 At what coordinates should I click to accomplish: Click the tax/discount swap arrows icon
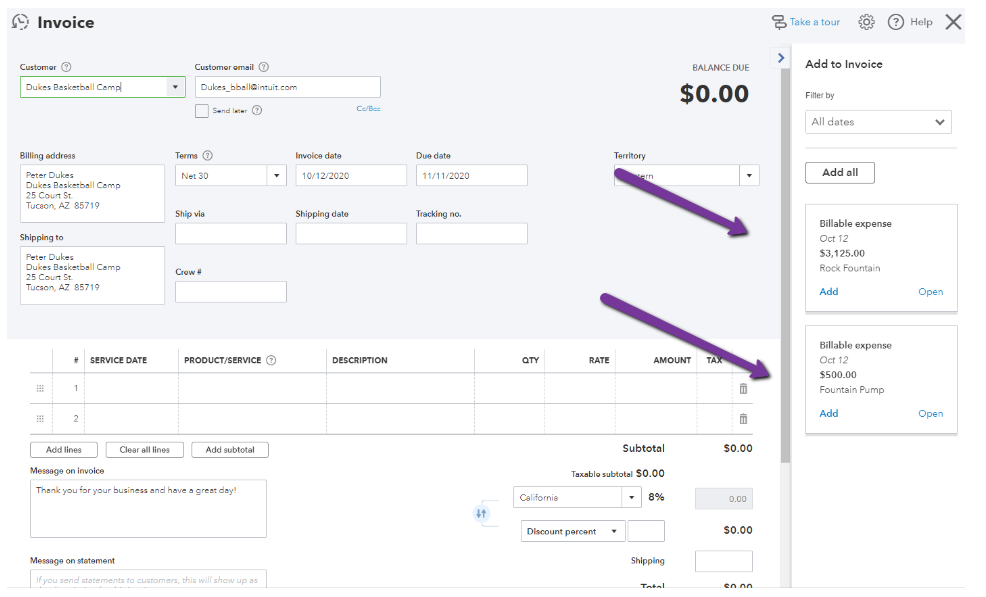pyautogui.click(x=481, y=513)
